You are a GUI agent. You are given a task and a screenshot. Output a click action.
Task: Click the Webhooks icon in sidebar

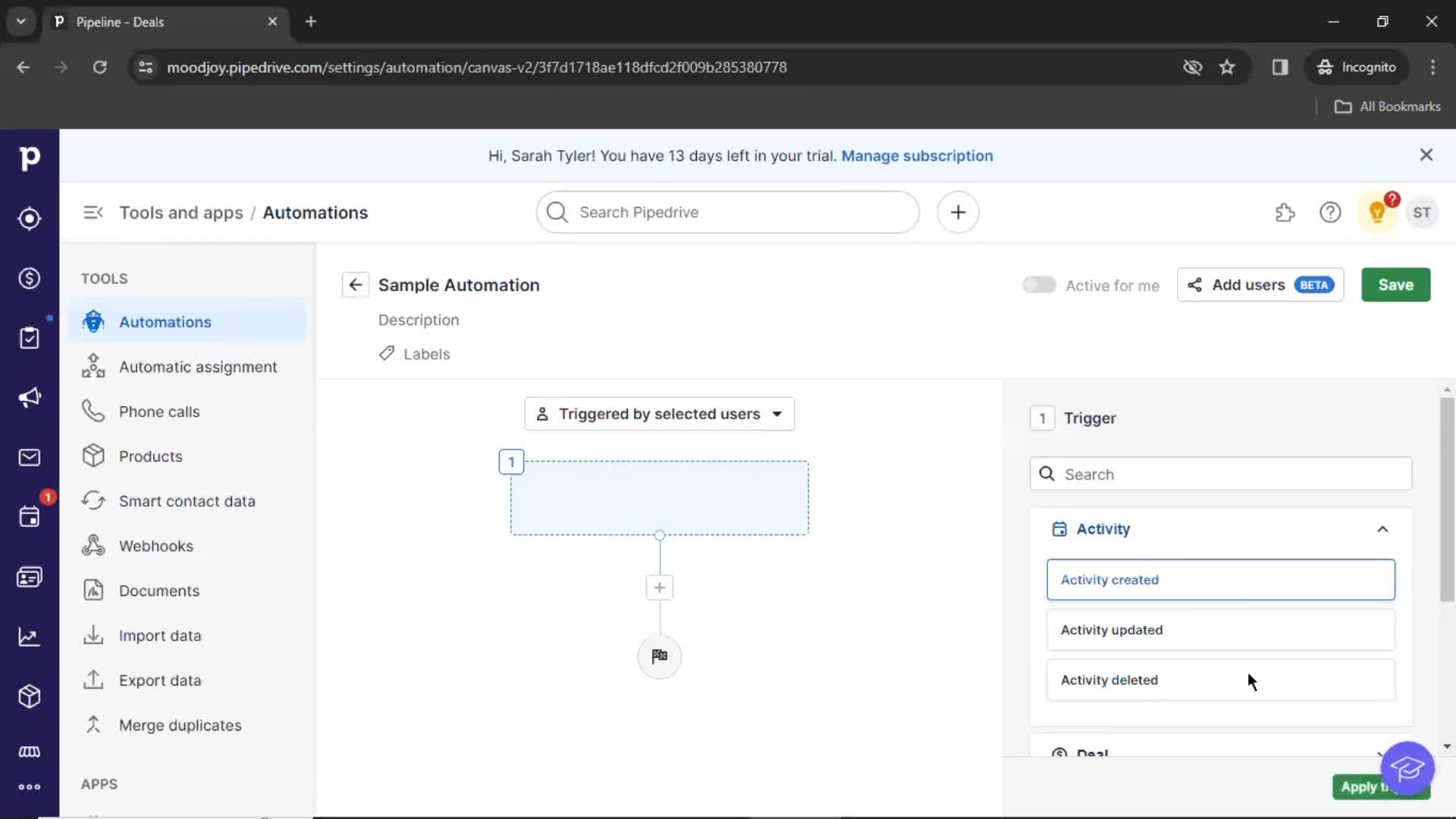click(x=93, y=546)
